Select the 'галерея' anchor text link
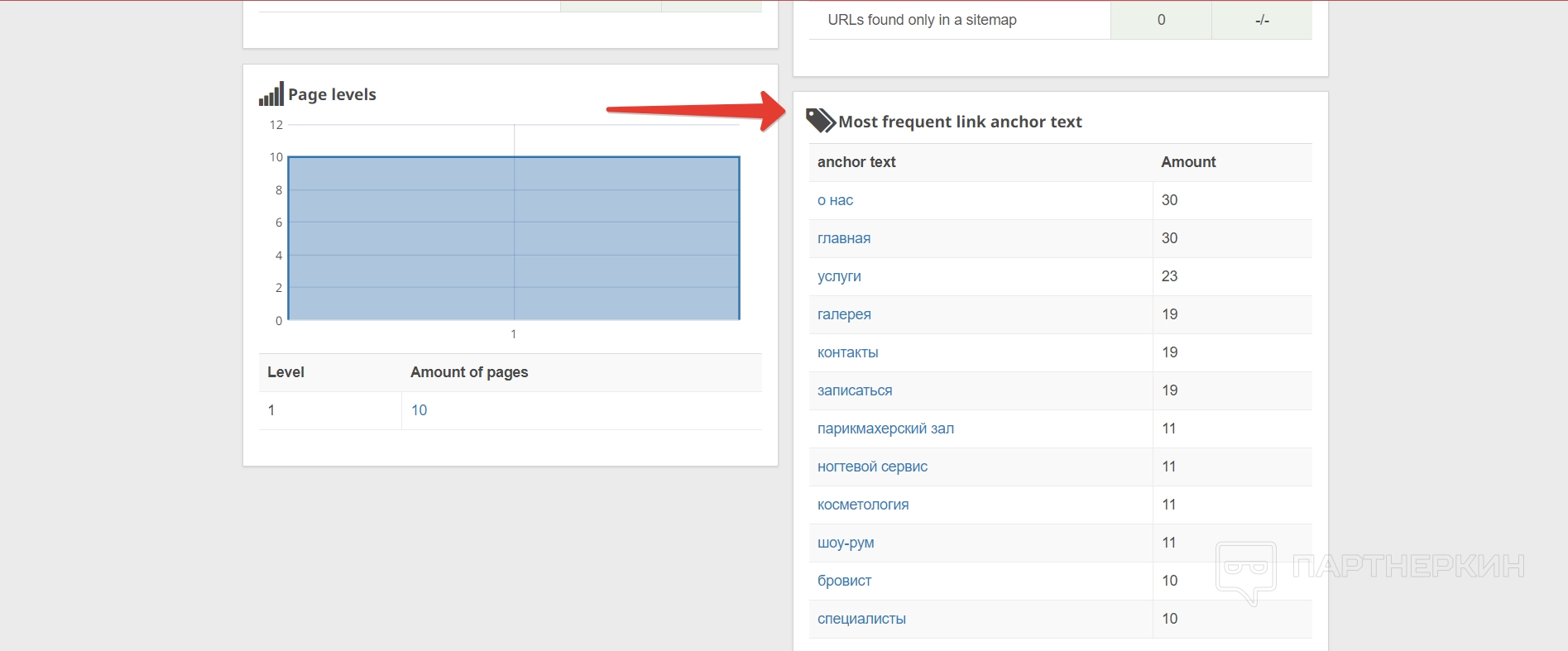This screenshot has height=651, width=1568. tap(844, 314)
